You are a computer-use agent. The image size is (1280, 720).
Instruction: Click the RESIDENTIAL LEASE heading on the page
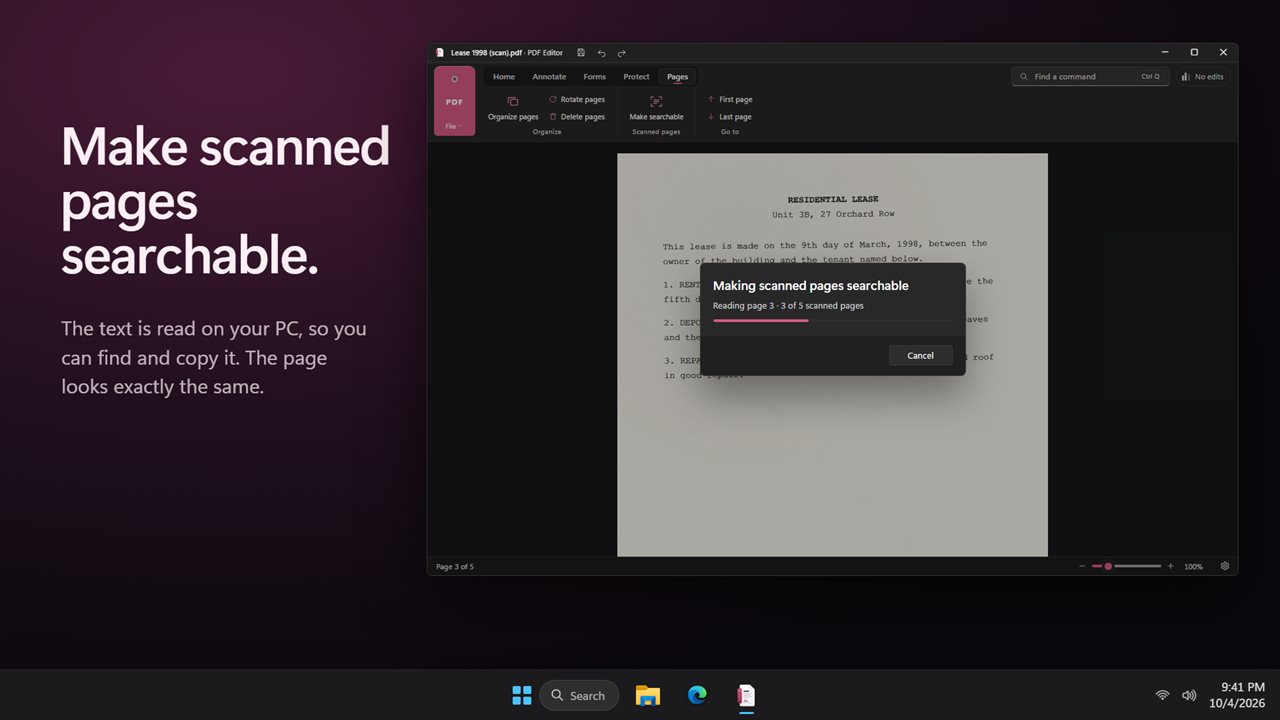[832, 199]
